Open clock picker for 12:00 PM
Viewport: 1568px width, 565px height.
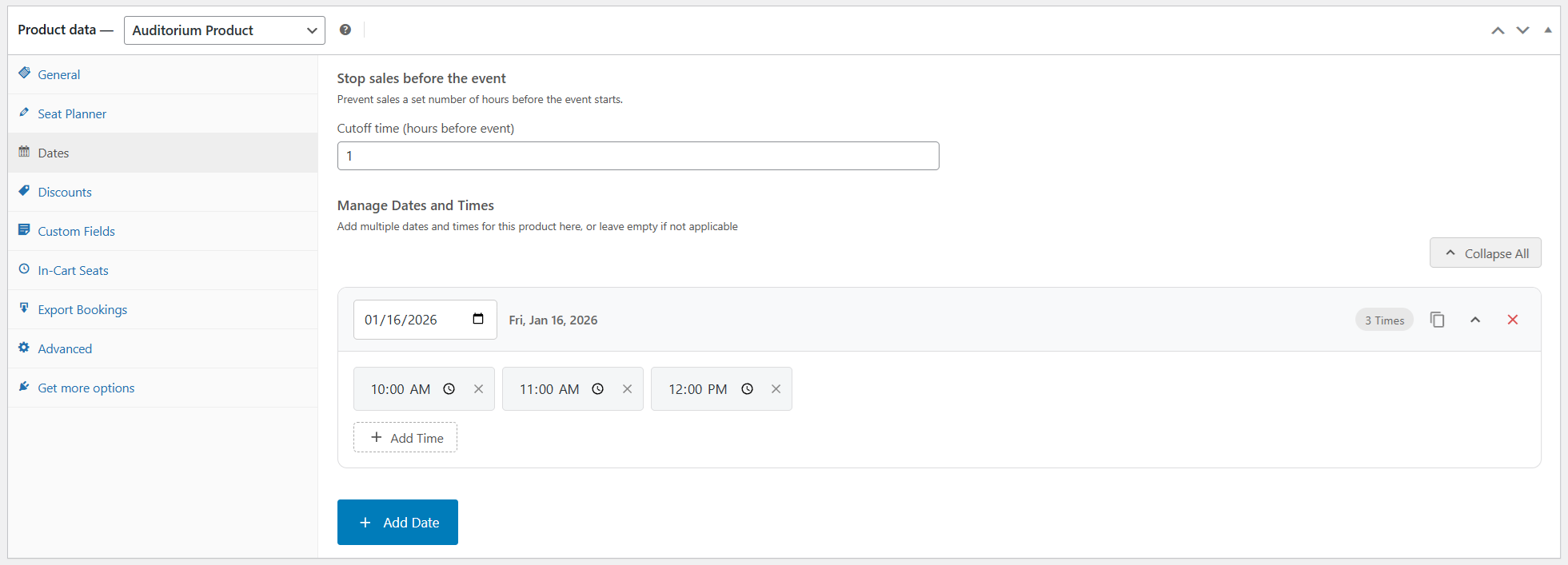pyautogui.click(x=747, y=389)
